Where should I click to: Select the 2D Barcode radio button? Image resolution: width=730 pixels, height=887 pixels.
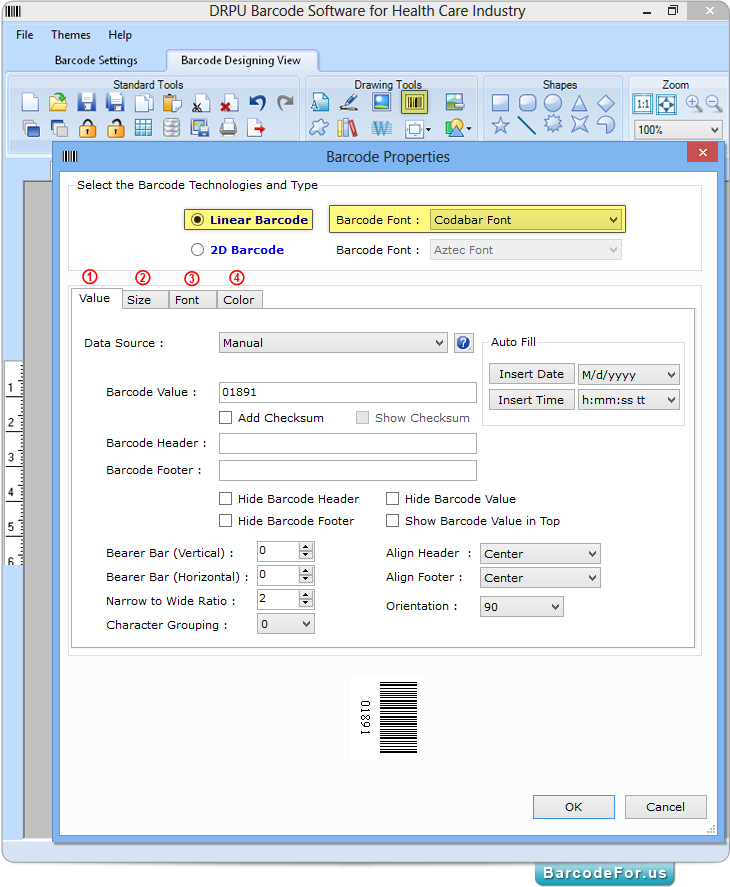(x=198, y=250)
